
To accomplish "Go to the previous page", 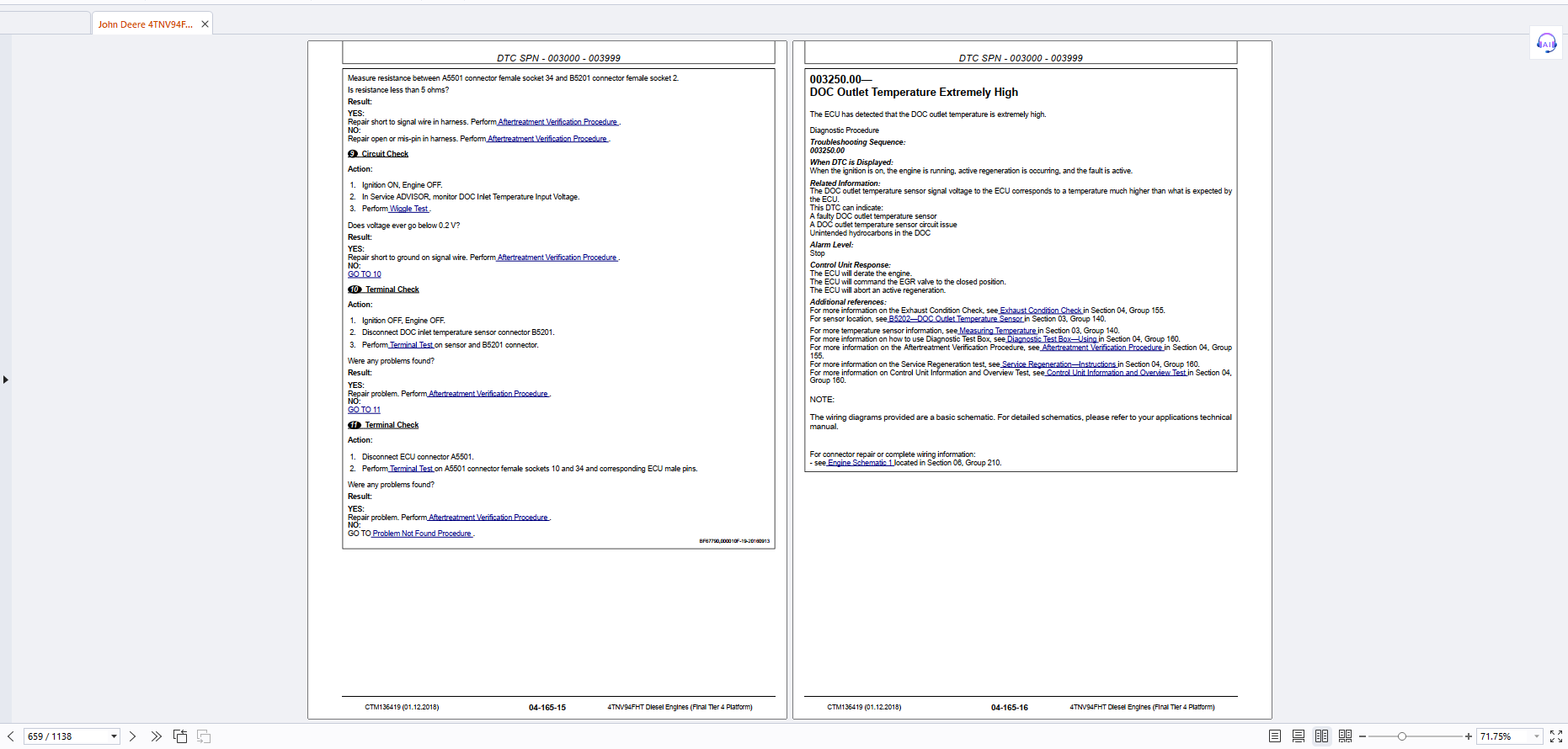I will pos(11,736).
